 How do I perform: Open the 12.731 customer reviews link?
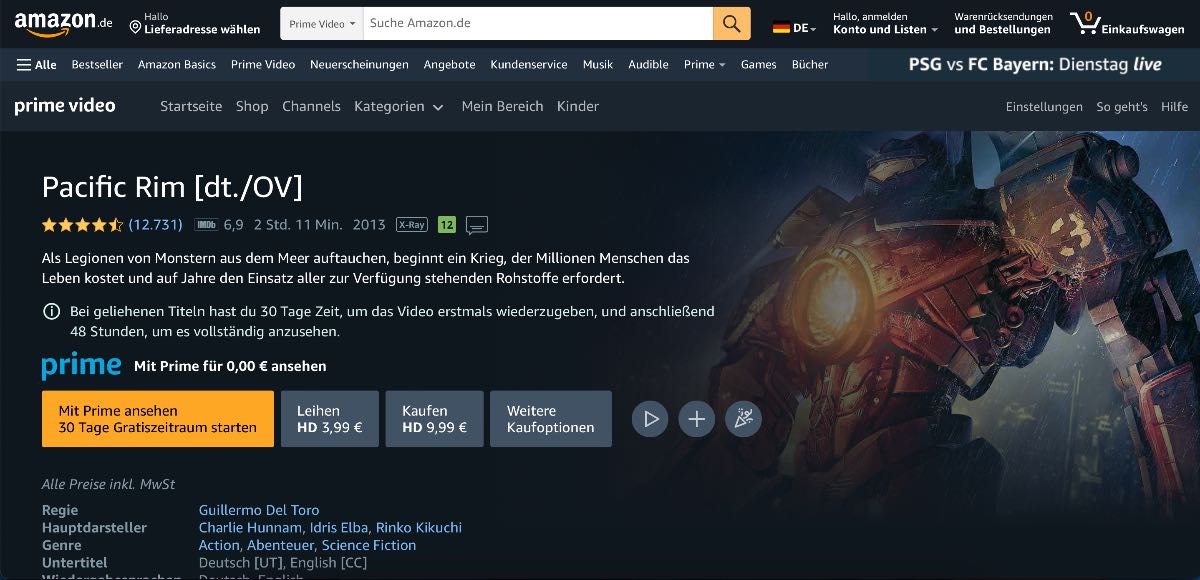pyautogui.click(x=156, y=225)
